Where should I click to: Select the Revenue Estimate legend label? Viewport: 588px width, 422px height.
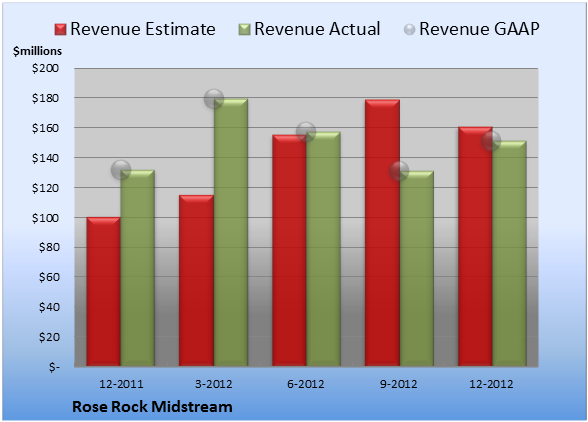(x=143, y=29)
